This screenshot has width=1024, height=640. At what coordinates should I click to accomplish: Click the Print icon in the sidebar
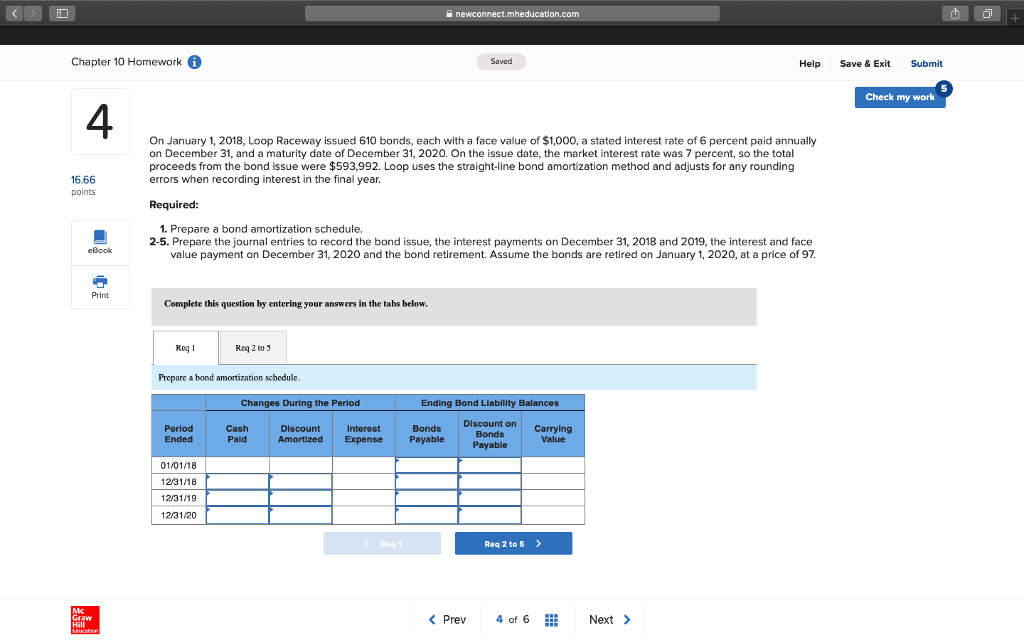pos(99,287)
